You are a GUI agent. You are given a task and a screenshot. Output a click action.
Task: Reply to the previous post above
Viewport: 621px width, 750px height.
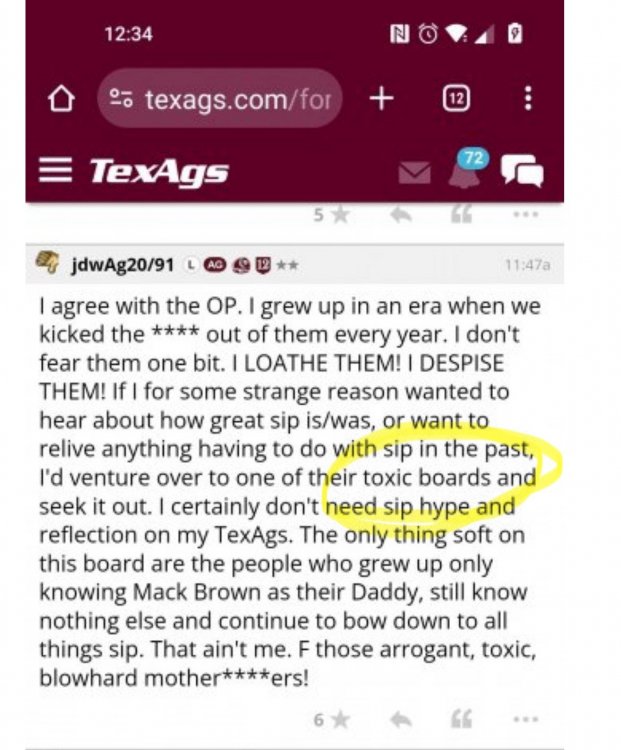[401, 215]
